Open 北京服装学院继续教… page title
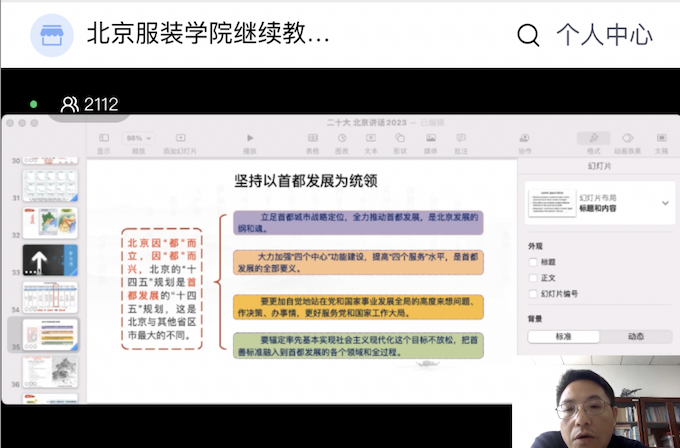This screenshot has height=448, width=680. point(208,33)
